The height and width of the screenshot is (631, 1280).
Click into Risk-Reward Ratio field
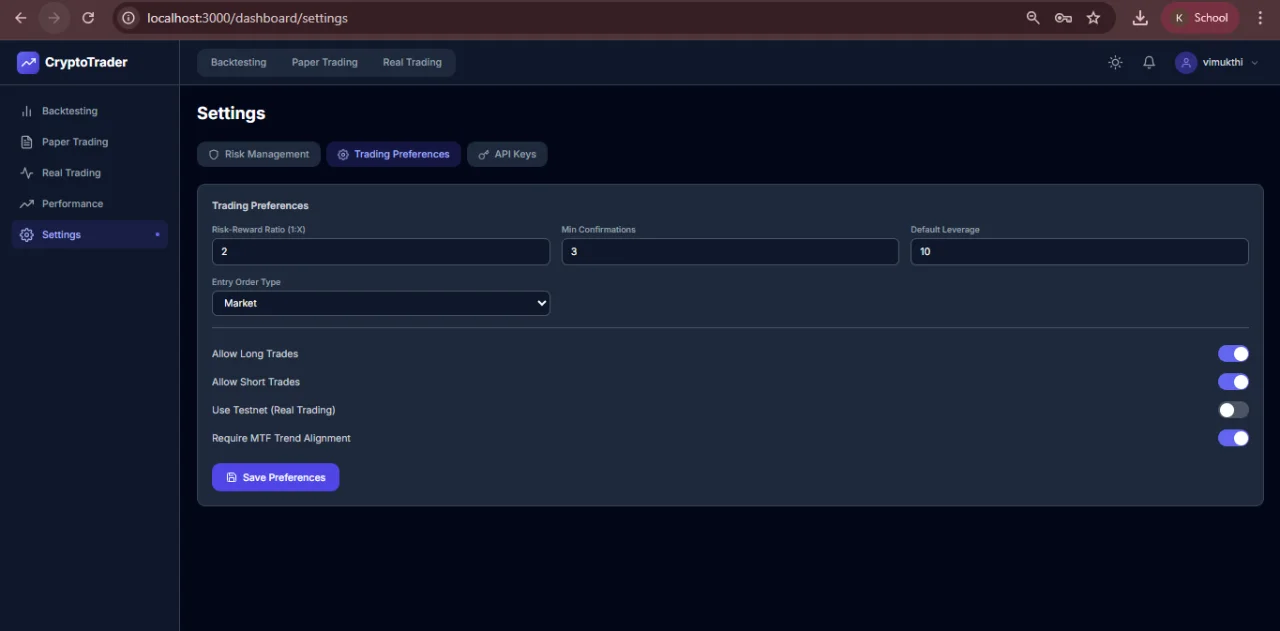pos(381,252)
